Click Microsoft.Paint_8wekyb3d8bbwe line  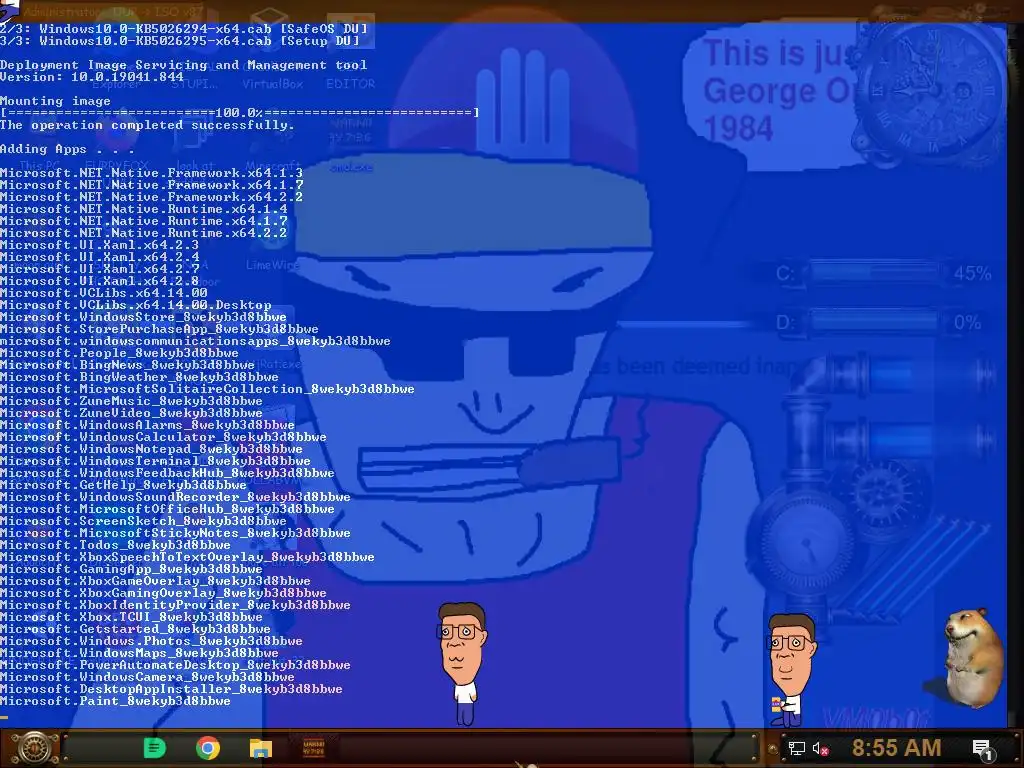(x=116, y=701)
